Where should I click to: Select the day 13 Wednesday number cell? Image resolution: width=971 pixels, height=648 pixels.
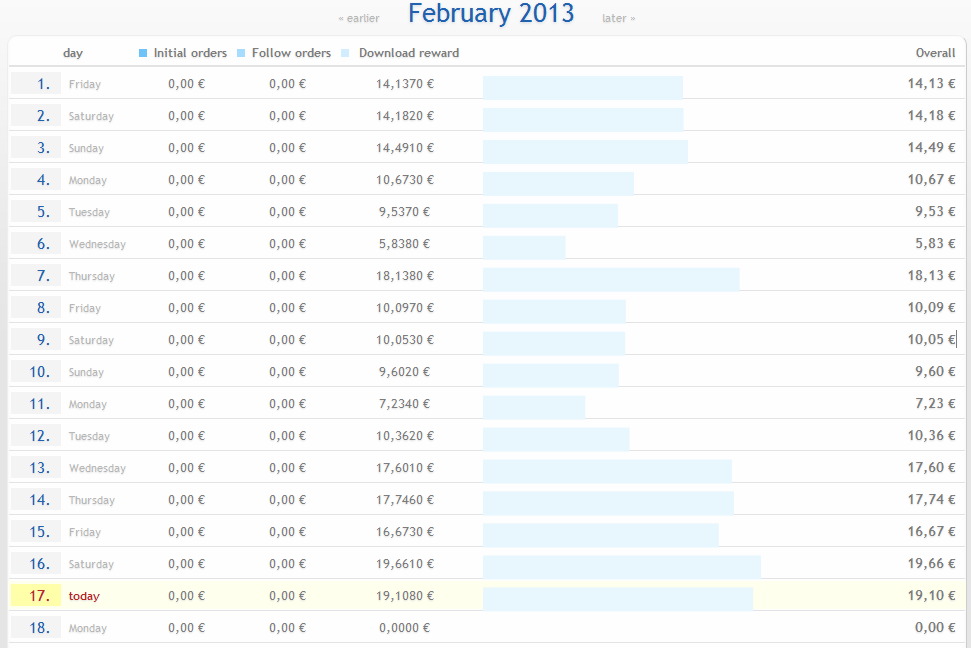click(x=36, y=468)
